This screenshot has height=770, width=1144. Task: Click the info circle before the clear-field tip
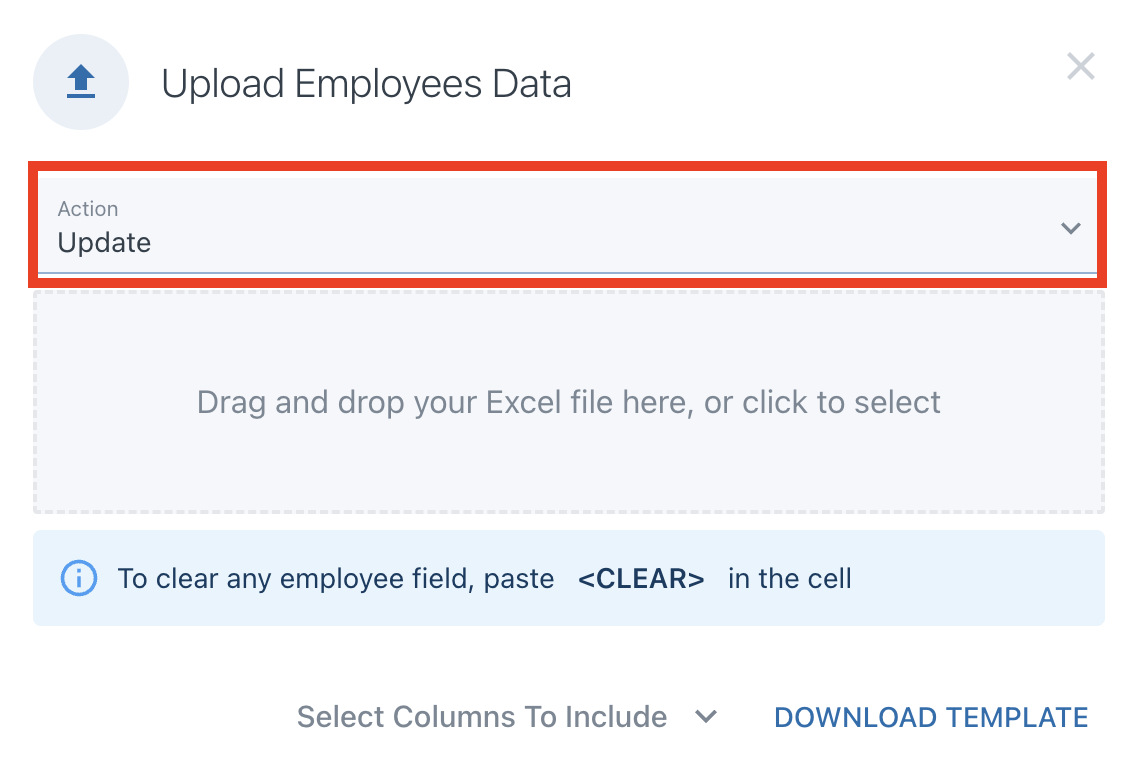point(78,578)
